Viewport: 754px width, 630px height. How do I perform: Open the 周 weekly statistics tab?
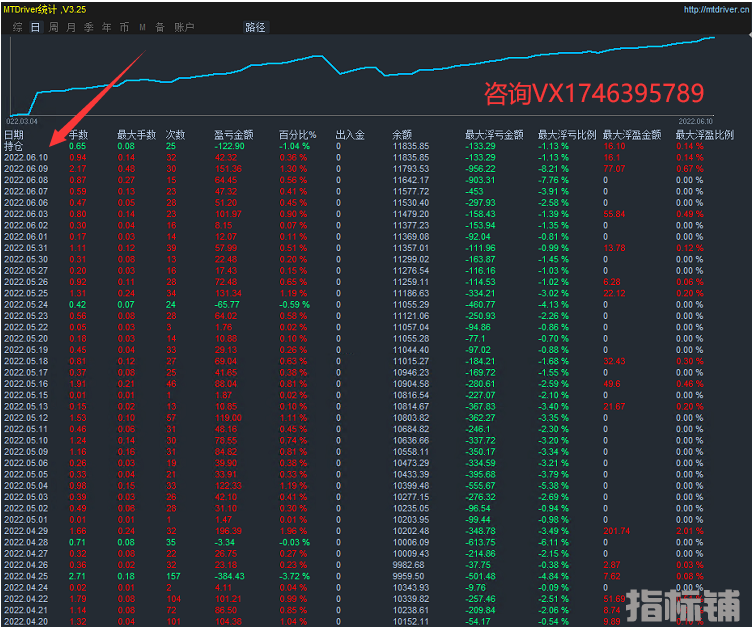pyautogui.click(x=54, y=28)
